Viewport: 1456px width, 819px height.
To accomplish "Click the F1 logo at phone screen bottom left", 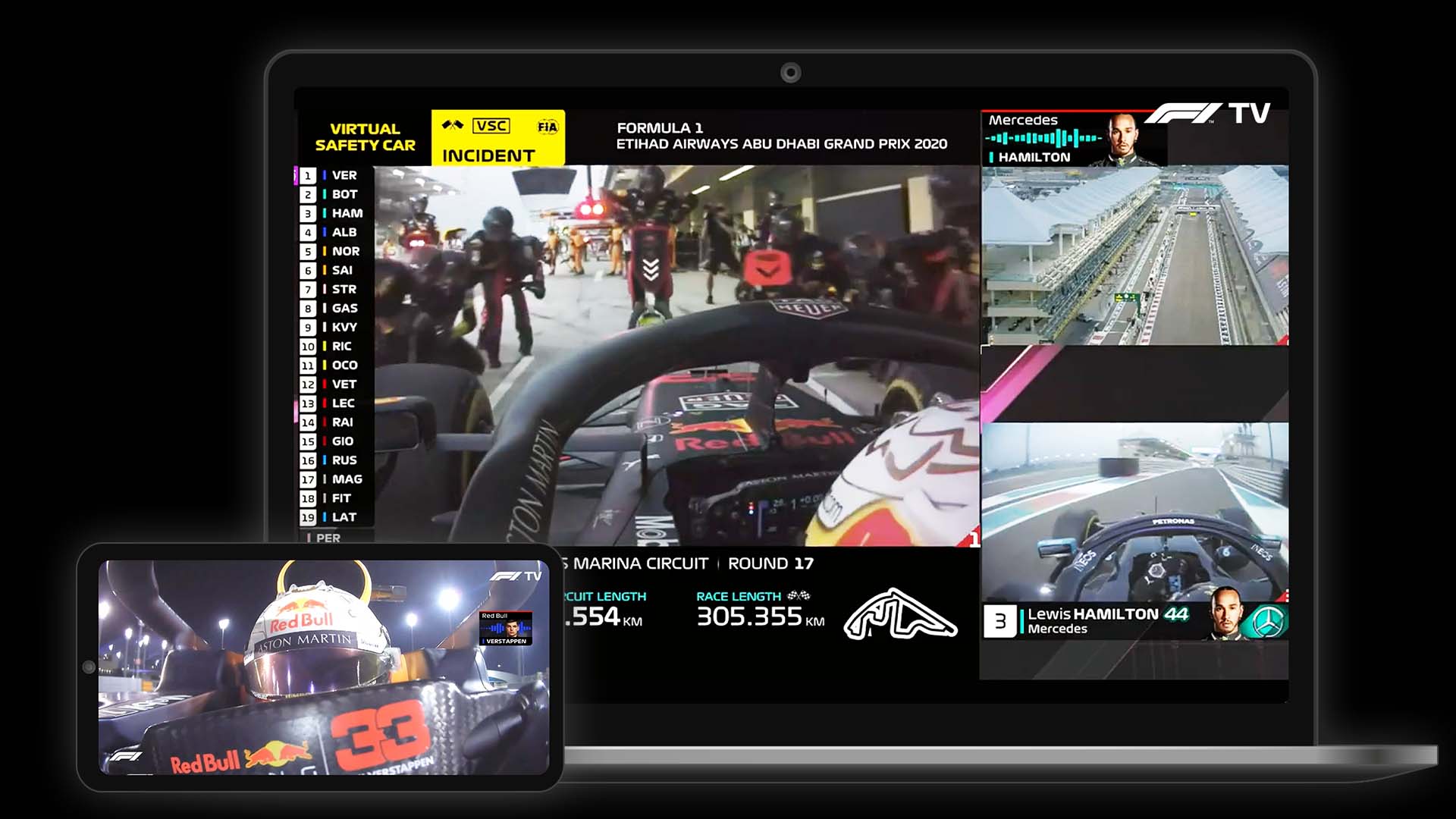I will click(126, 756).
